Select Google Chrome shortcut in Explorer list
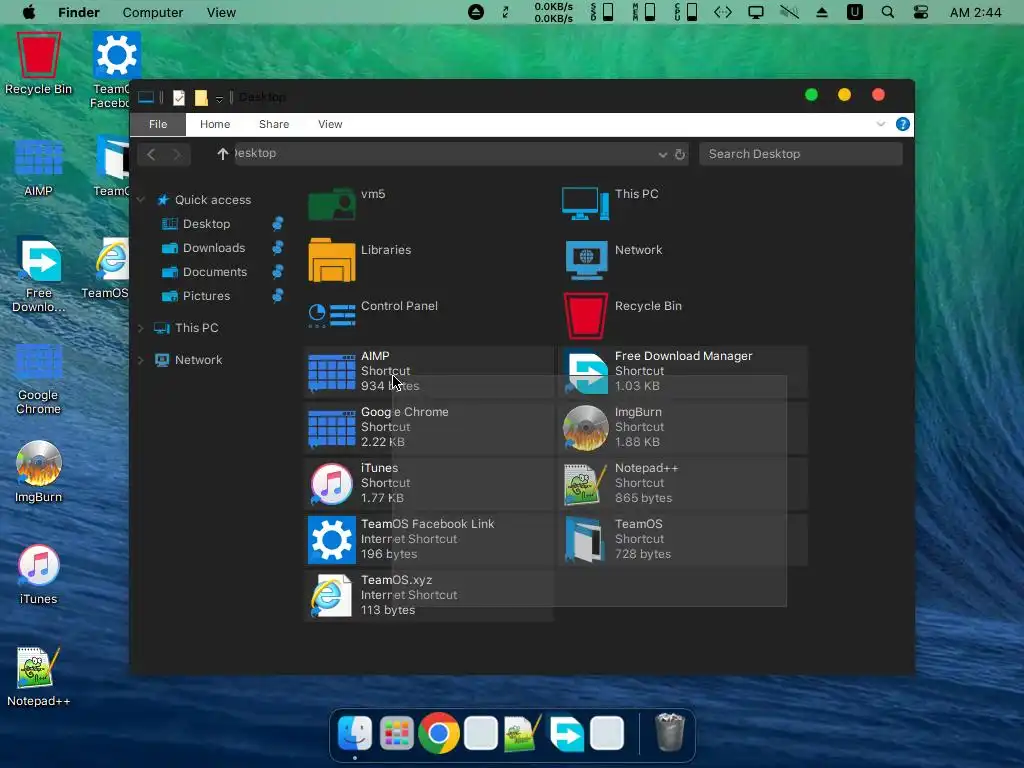This screenshot has width=1024, height=768. [428, 427]
